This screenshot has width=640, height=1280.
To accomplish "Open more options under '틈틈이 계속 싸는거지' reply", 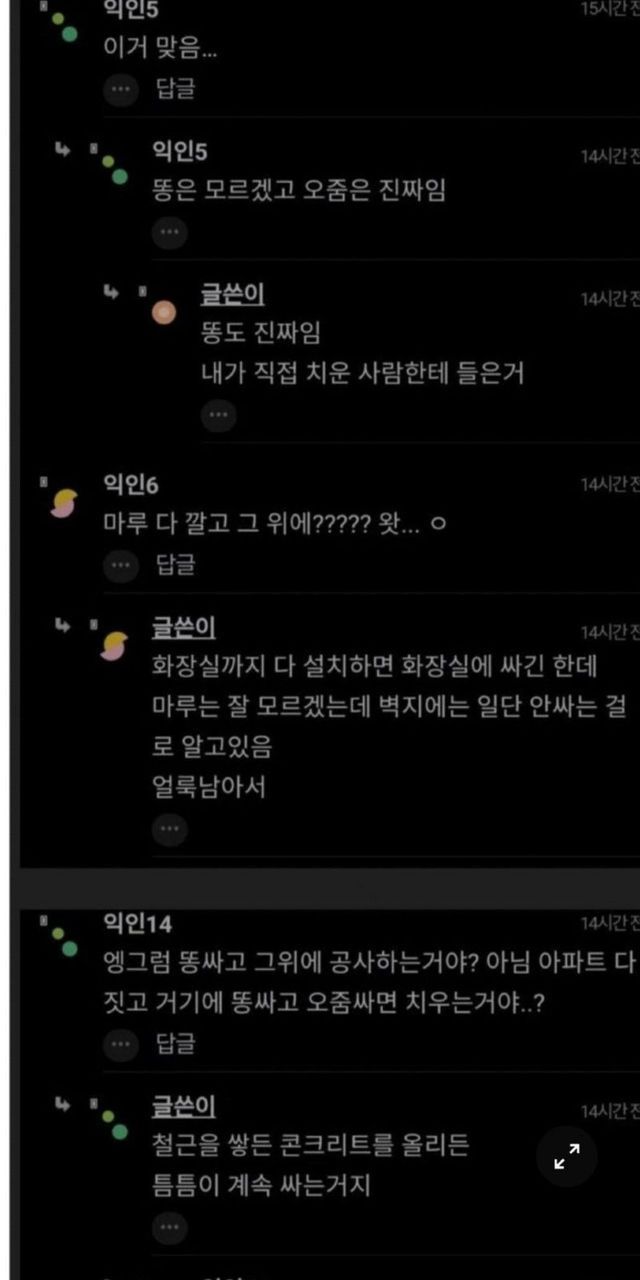I will pyautogui.click(x=169, y=1226).
